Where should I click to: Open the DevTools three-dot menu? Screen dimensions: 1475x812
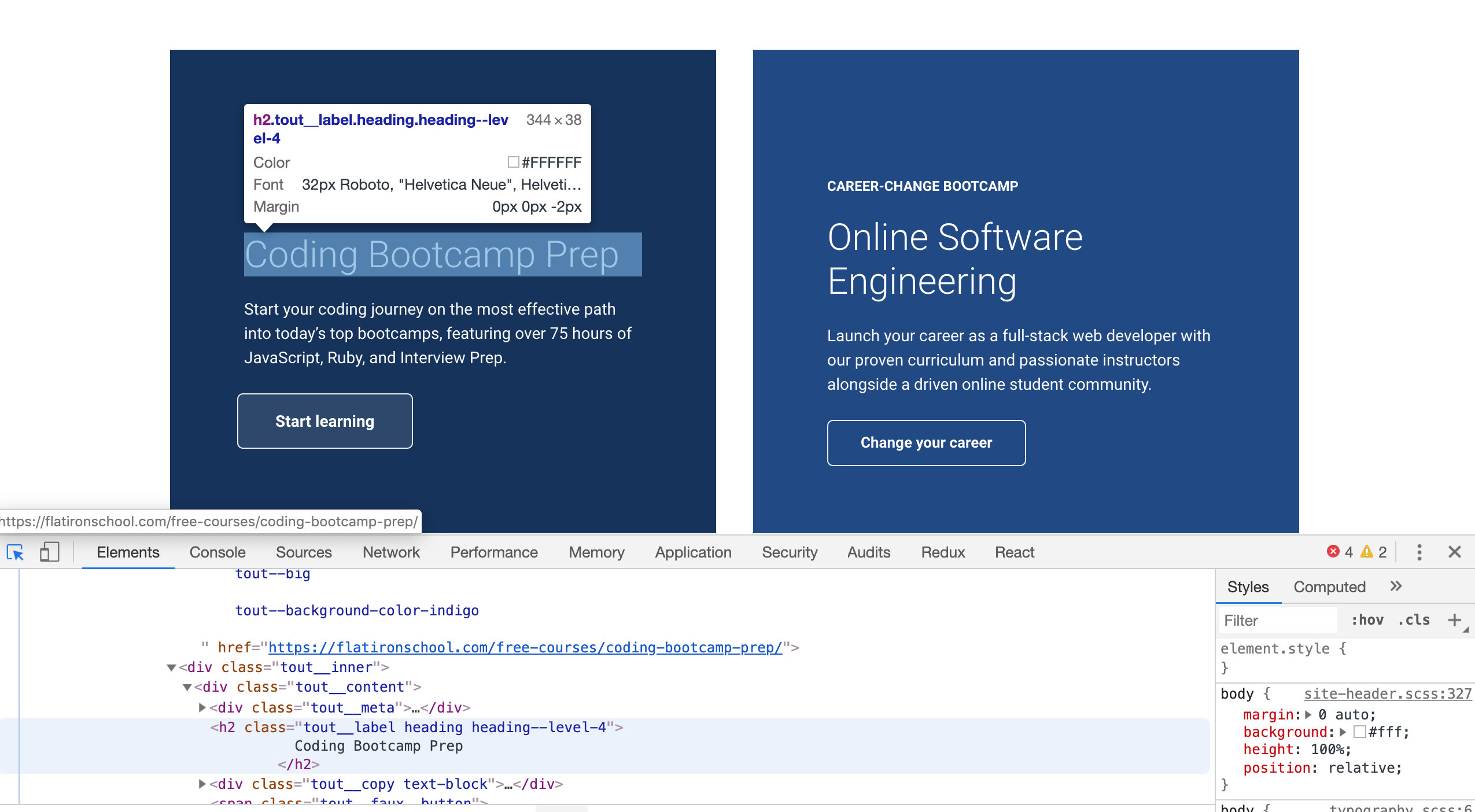[x=1419, y=552]
